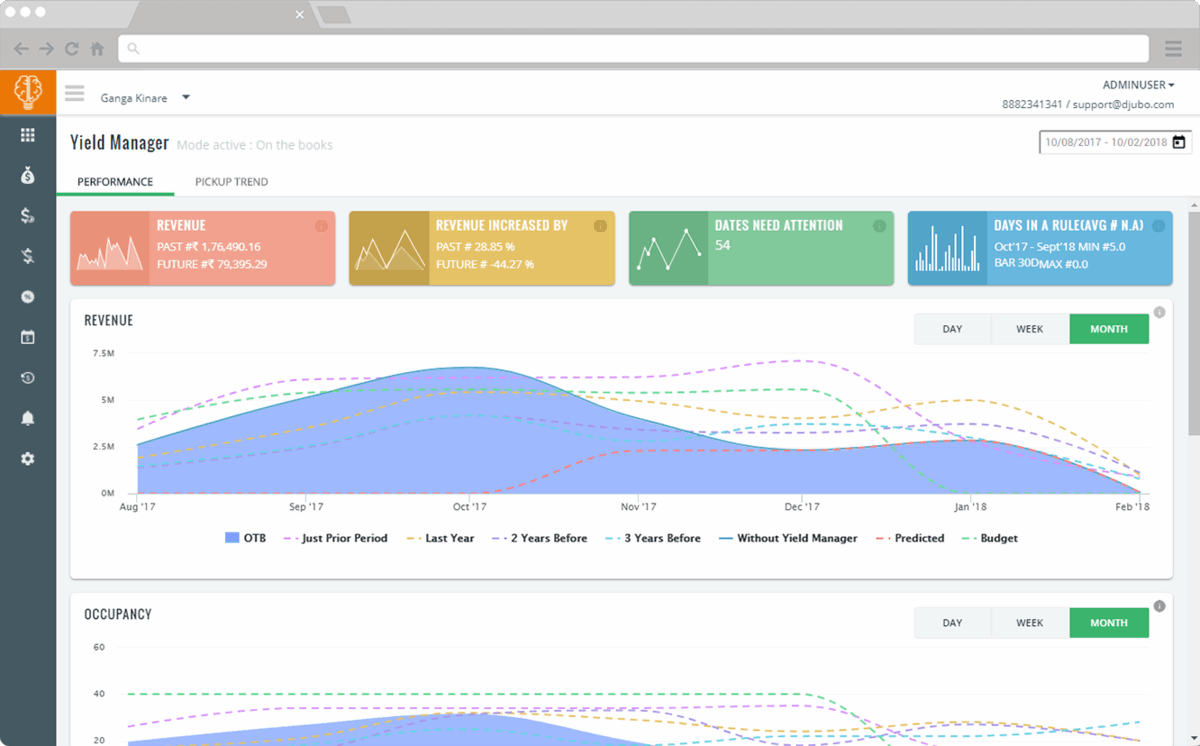Image resolution: width=1200 pixels, height=746 pixels.
Task: Toggle Budget legend series
Action: 989,538
